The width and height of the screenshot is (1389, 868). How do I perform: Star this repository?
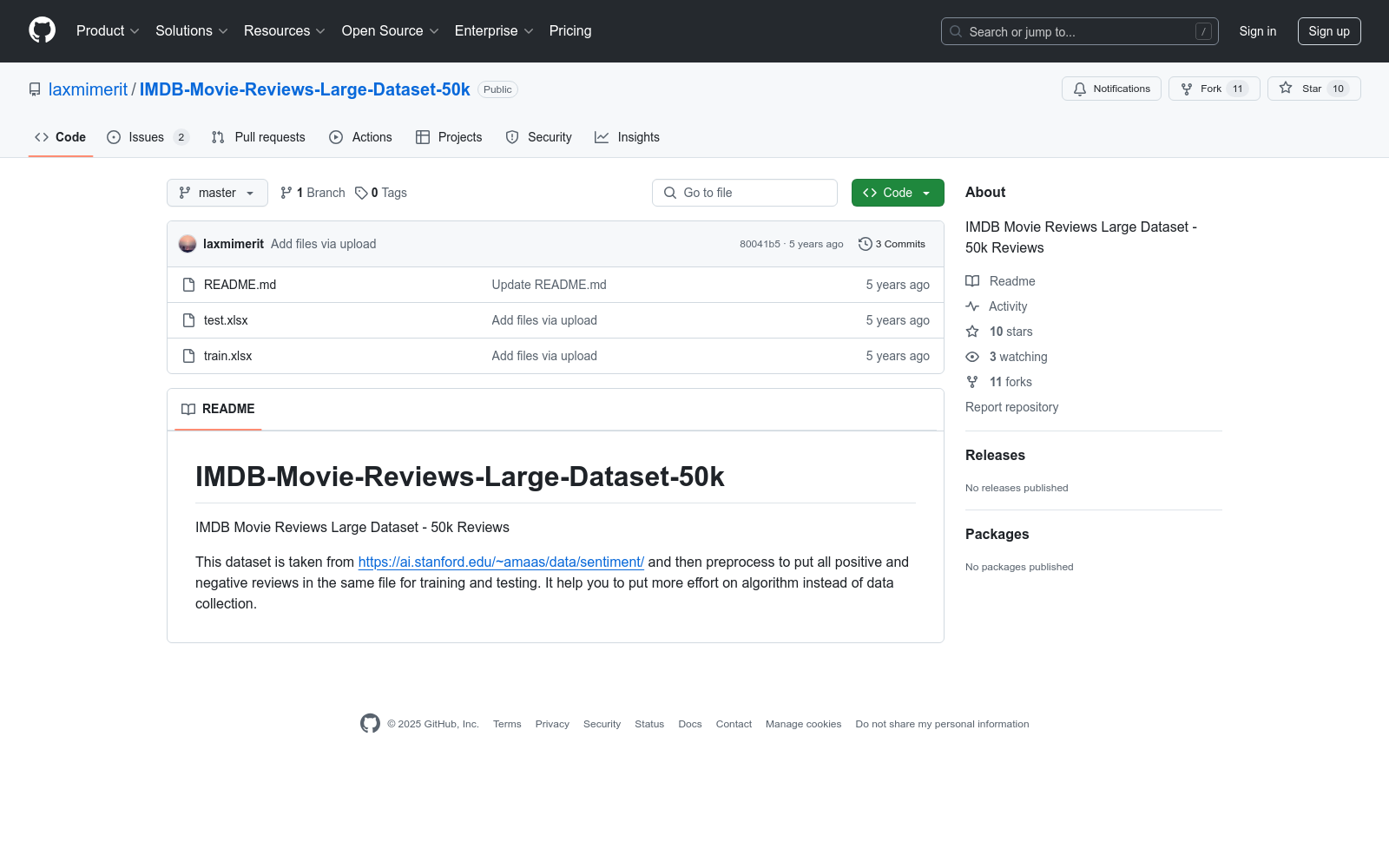tap(1314, 89)
